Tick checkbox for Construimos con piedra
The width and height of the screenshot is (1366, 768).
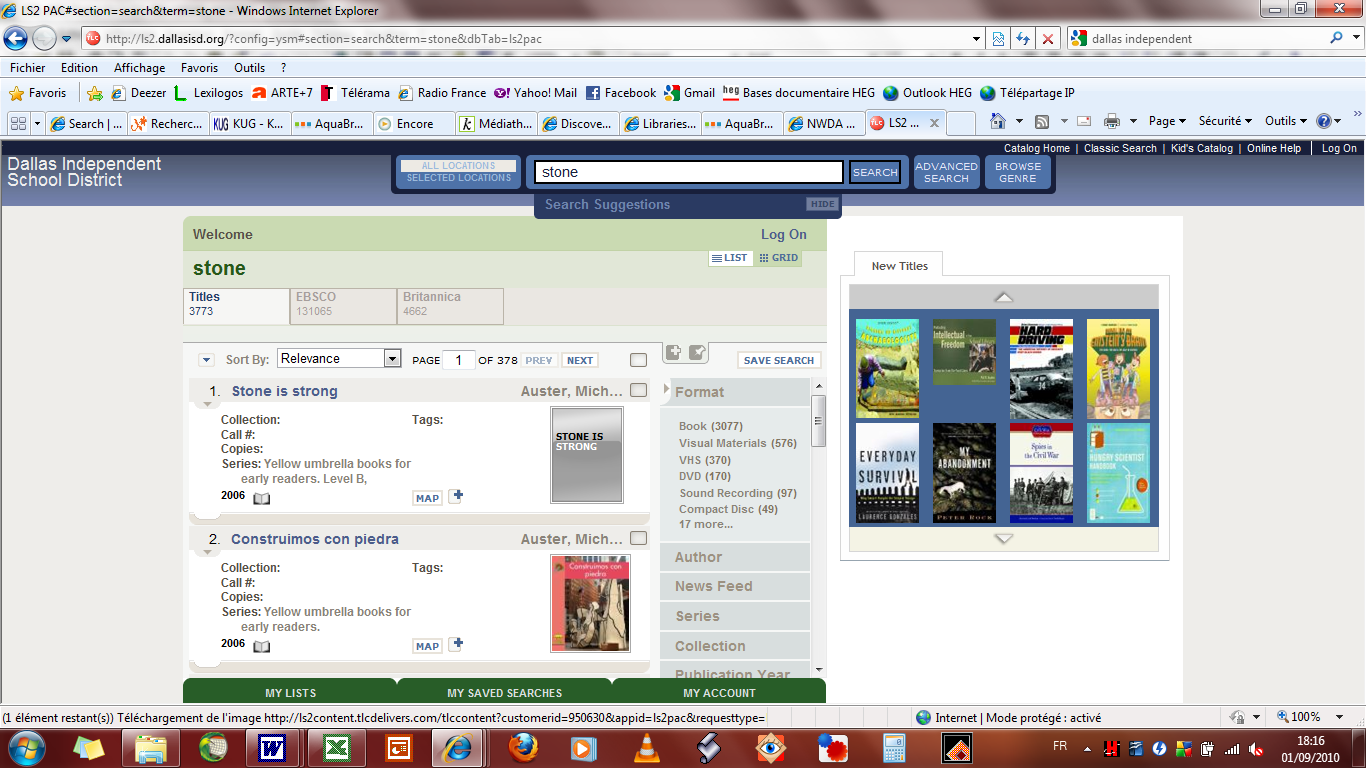(x=639, y=538)
